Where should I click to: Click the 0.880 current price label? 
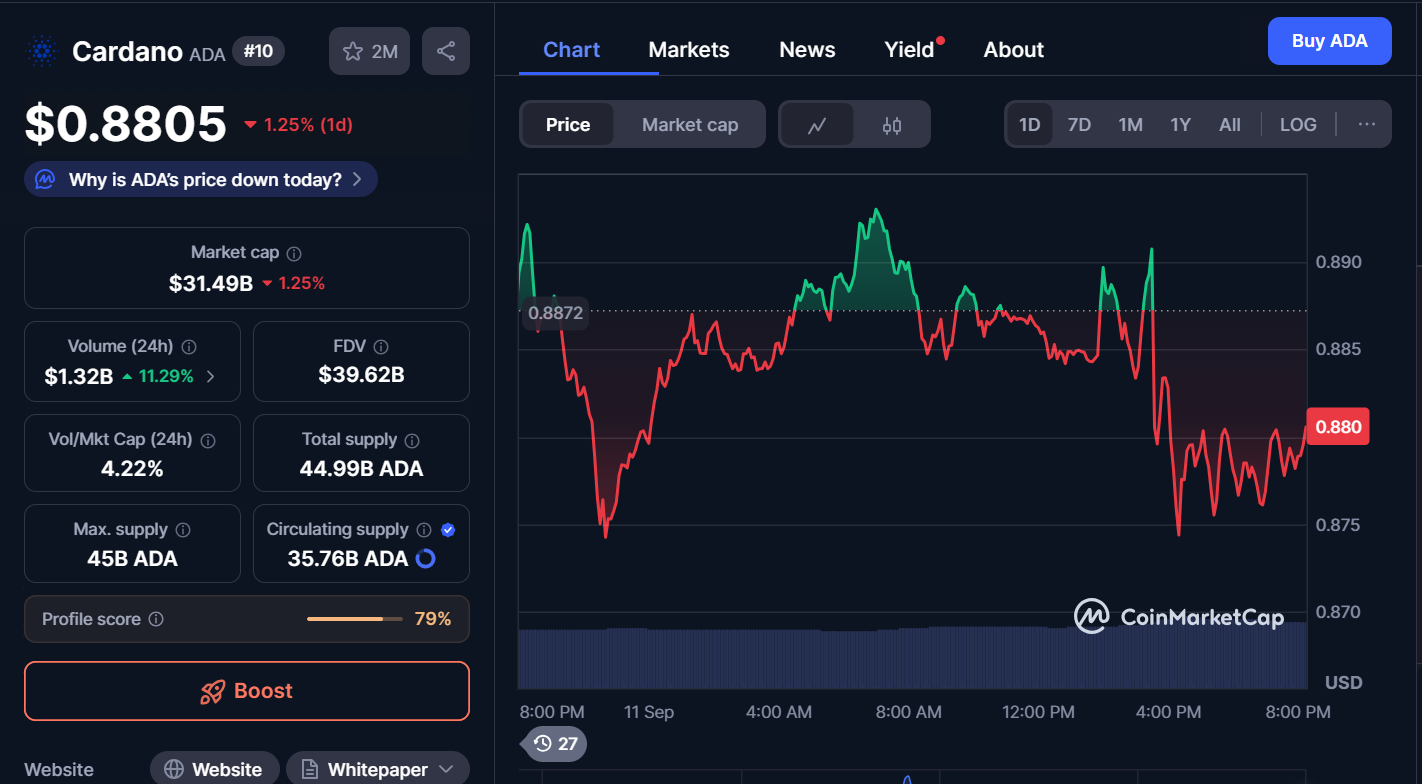(x=1338, y=427)
